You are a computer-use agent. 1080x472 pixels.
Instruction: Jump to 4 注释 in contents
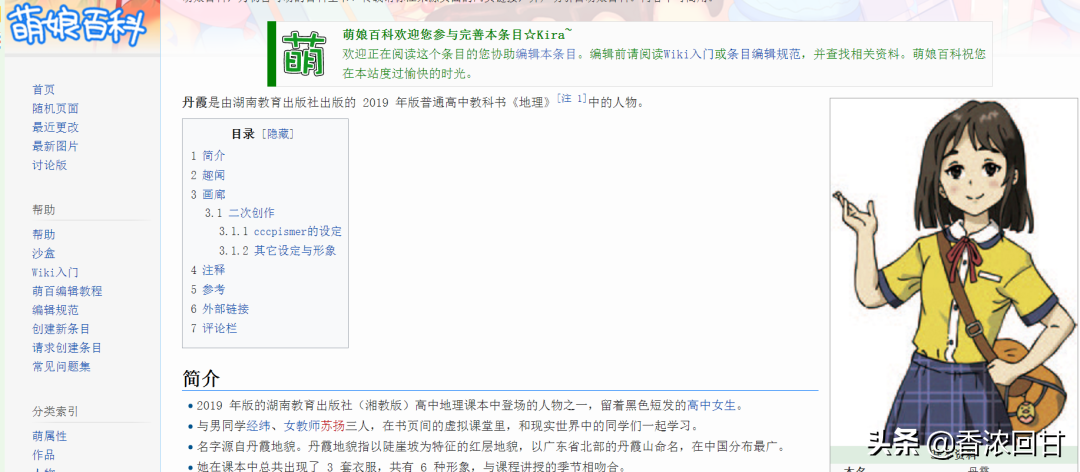[208, 270]
